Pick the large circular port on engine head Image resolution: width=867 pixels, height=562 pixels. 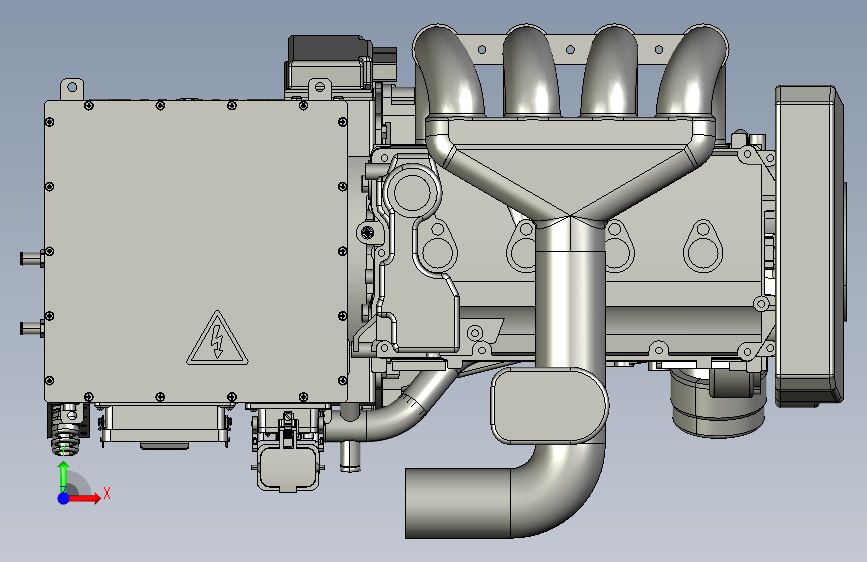point(412,192)
